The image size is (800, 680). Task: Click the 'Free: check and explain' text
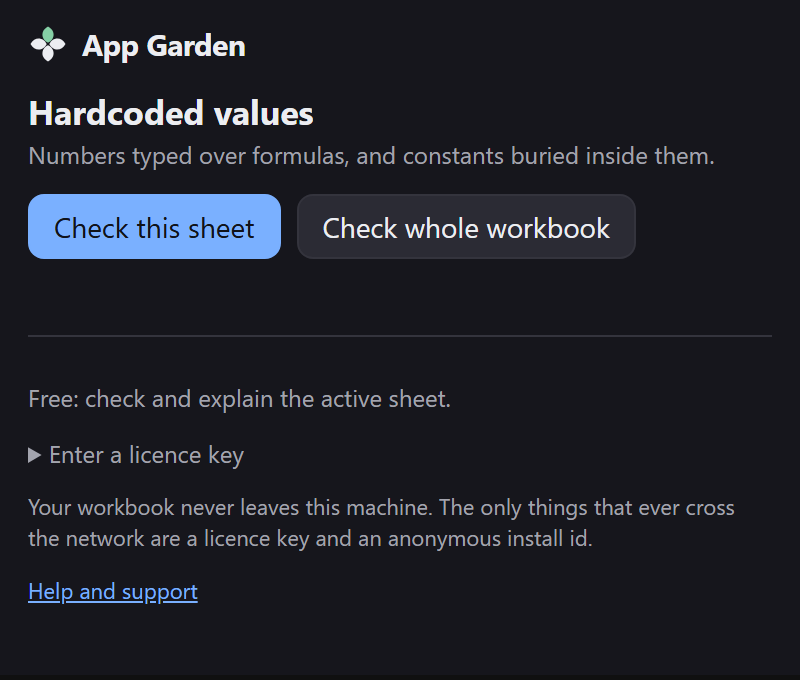coord(240,399)
